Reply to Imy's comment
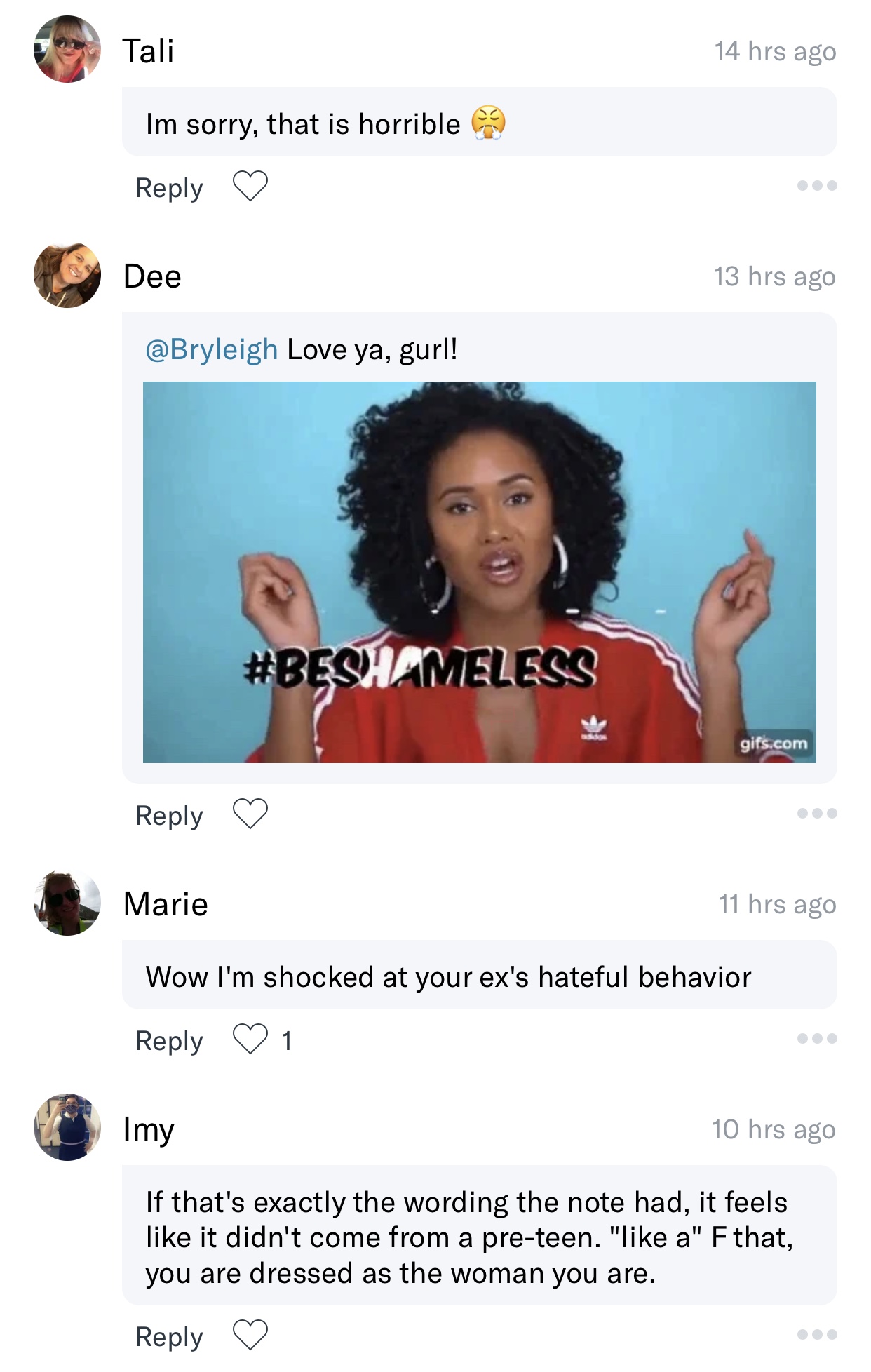Screen dimensions: 871x1372 point(169,1337)
